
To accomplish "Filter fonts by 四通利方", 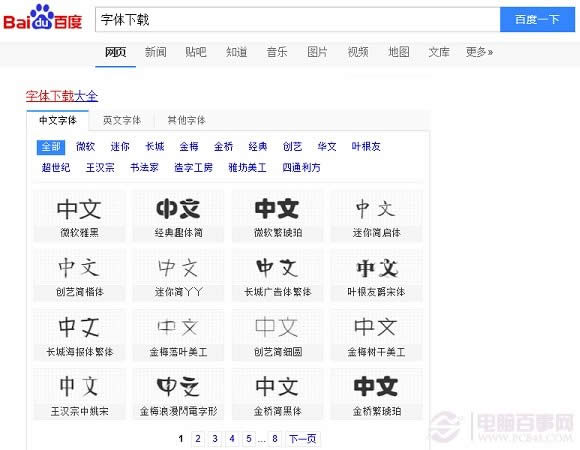I will (301, 168).
